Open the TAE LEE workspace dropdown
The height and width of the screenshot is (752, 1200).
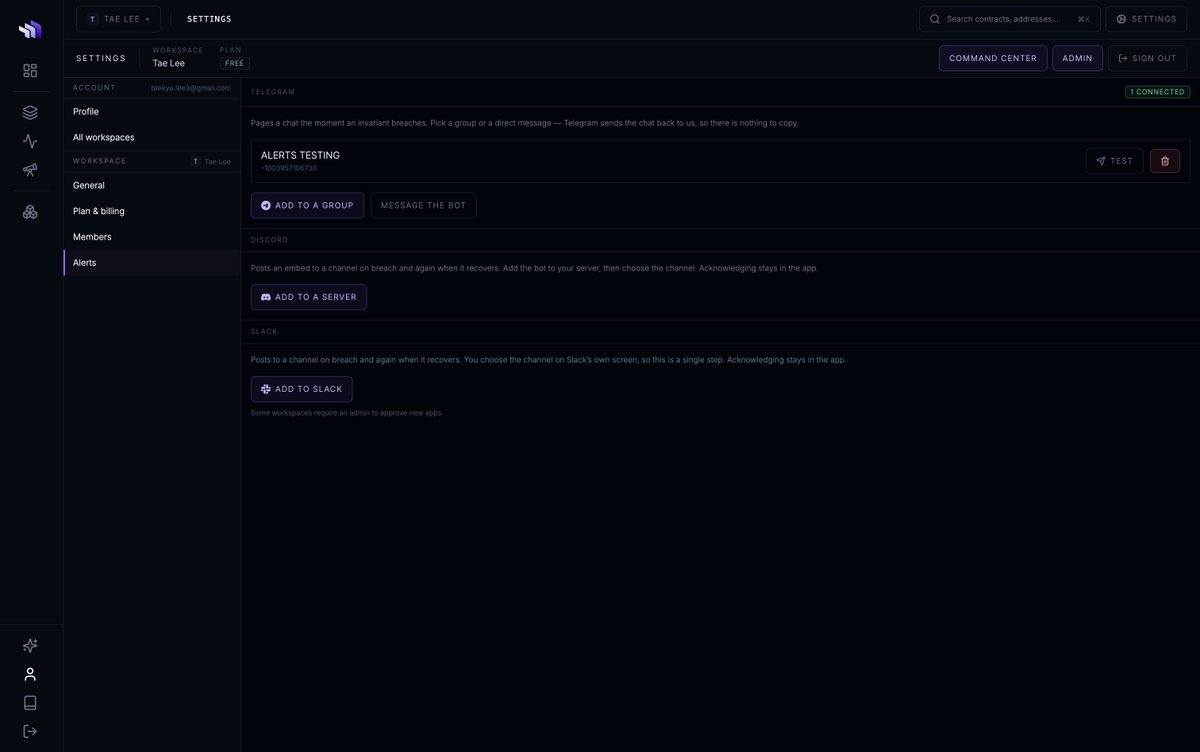tap(118, 19)
